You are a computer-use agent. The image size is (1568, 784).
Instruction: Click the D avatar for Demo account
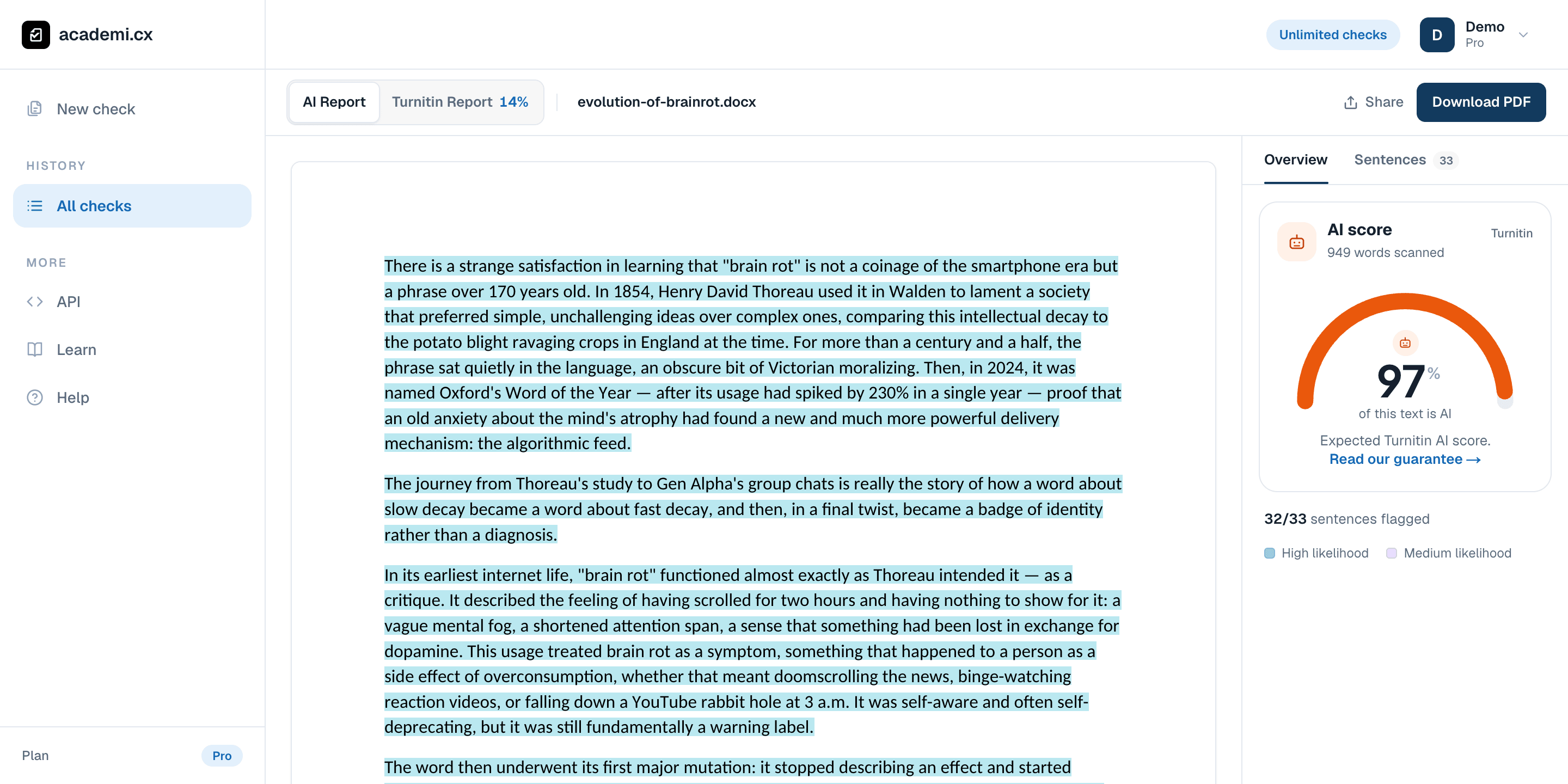click(1437, 35)
